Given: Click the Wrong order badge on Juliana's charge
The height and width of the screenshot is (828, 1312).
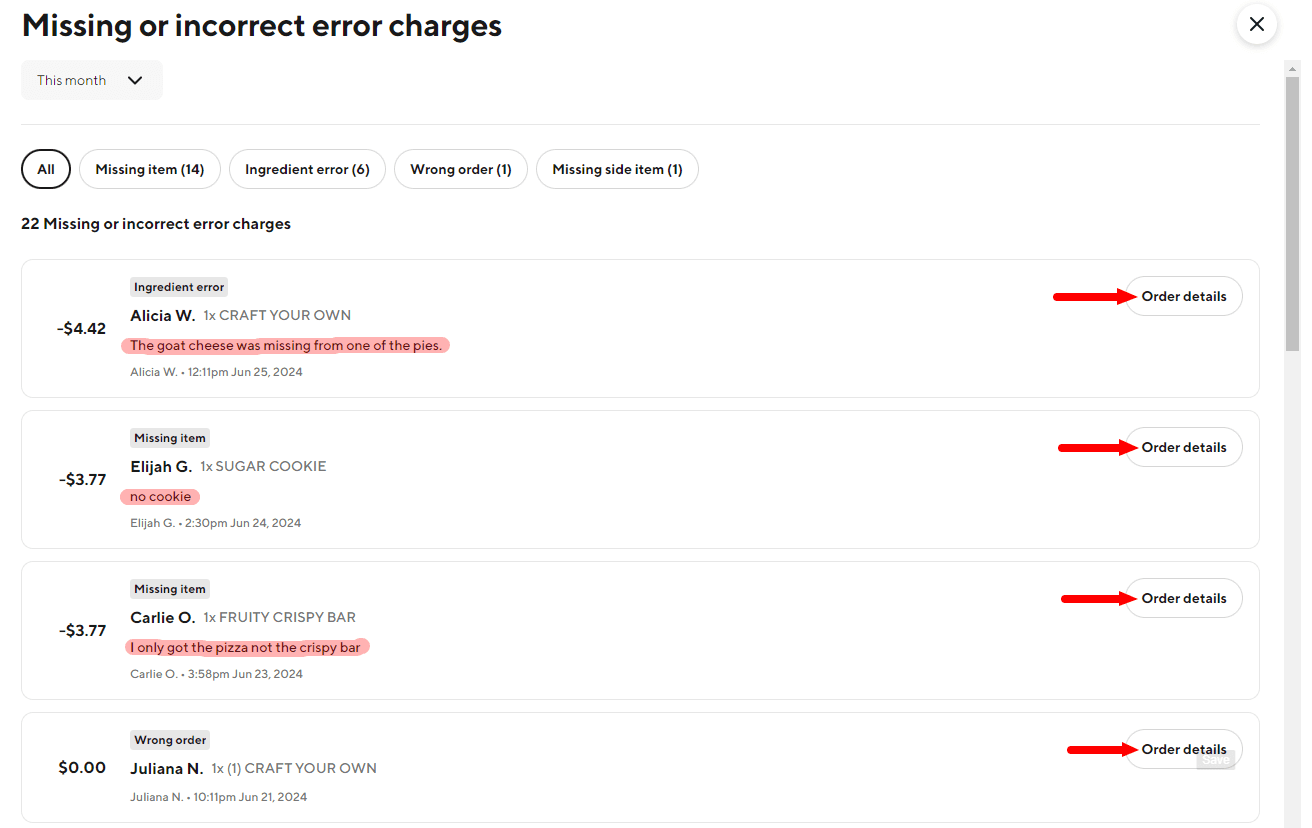Looking at the screenshot, I should pyautogui.click(x=169, y=739).
